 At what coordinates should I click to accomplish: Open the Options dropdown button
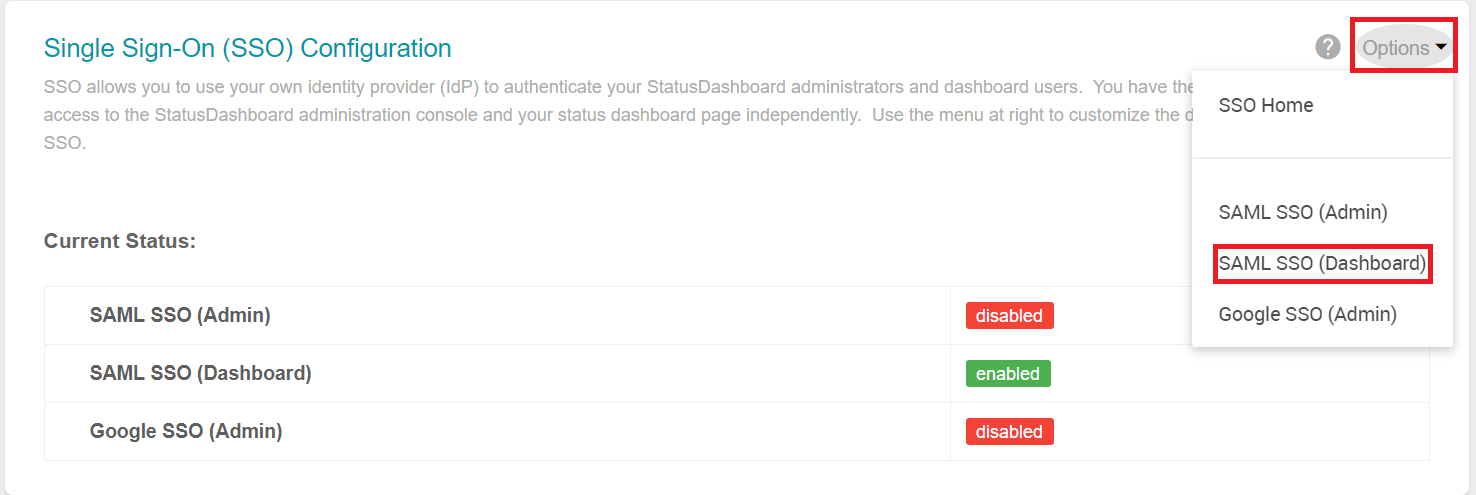pos(1396,48)
